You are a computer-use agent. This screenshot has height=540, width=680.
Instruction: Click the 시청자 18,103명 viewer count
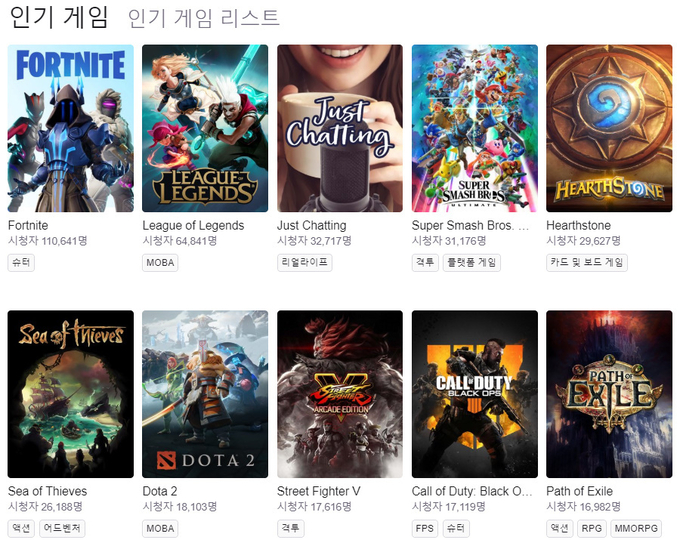click(x=180, y=507)
